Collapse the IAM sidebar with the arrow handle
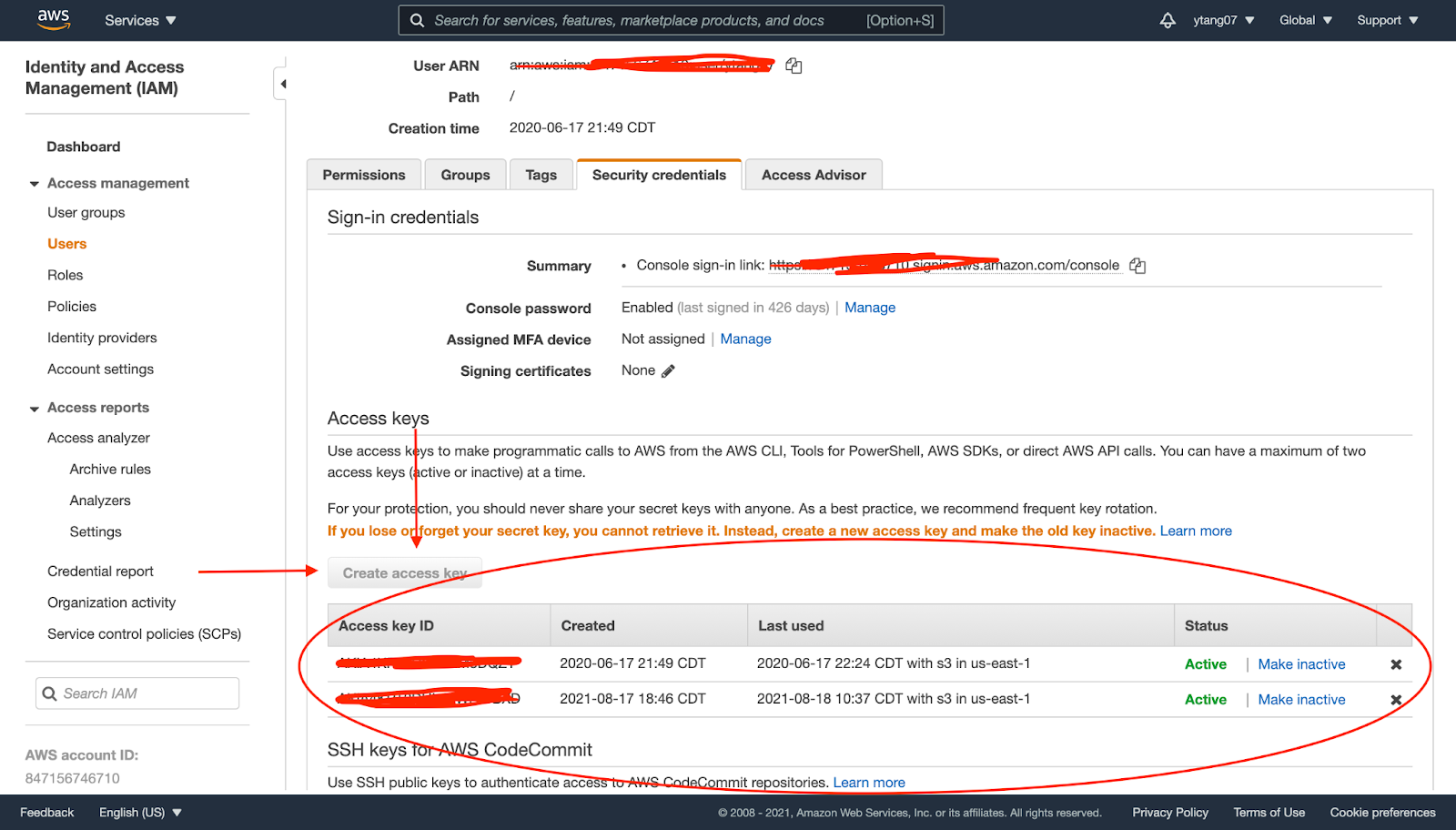The image size is (1456, 830). coord(281,84)
